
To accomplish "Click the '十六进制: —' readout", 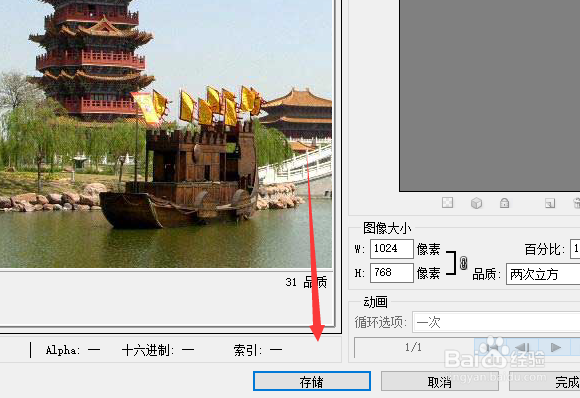I will click(x=158, y=350).
